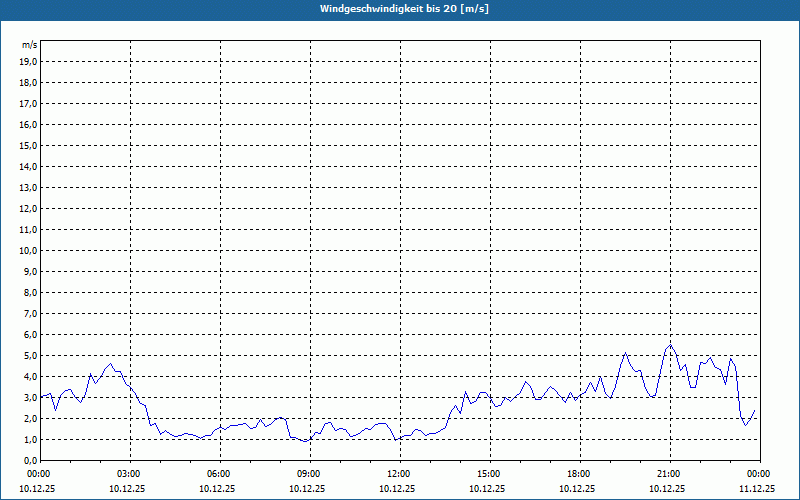Click the 03:00 time marker
The height and width of the screenshot is (500, 800).
point(129,474)
